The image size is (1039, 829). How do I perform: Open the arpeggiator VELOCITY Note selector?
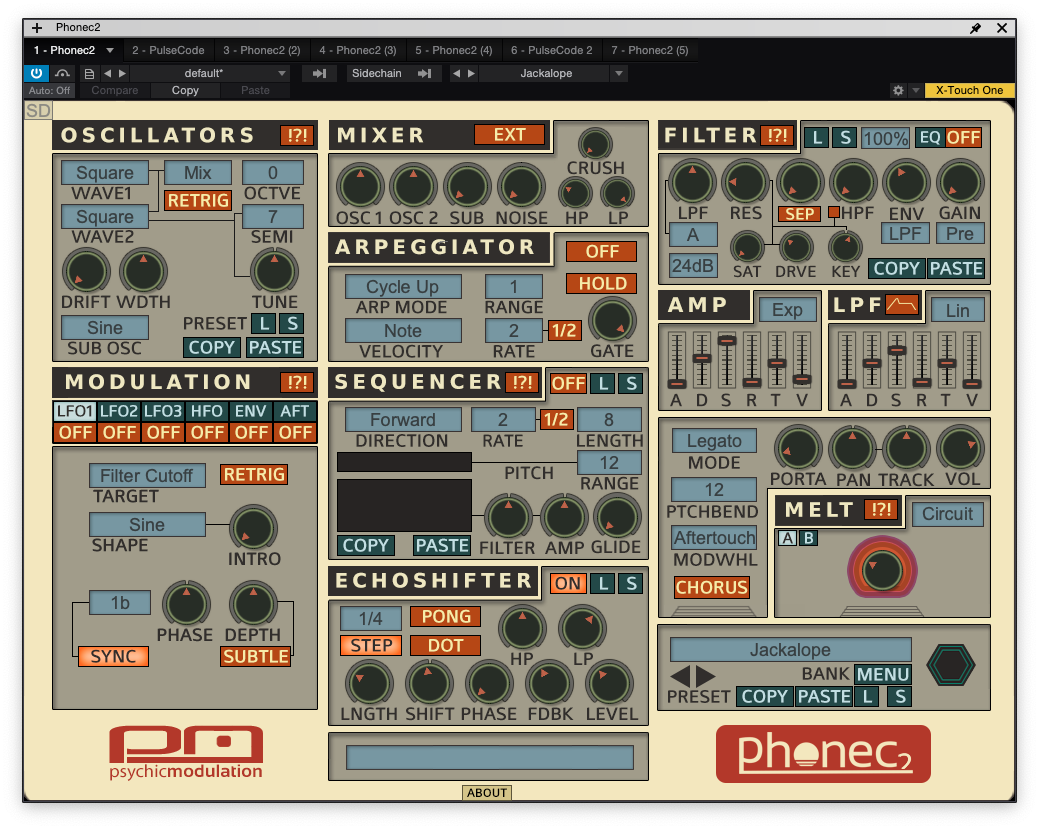point(403,331)
